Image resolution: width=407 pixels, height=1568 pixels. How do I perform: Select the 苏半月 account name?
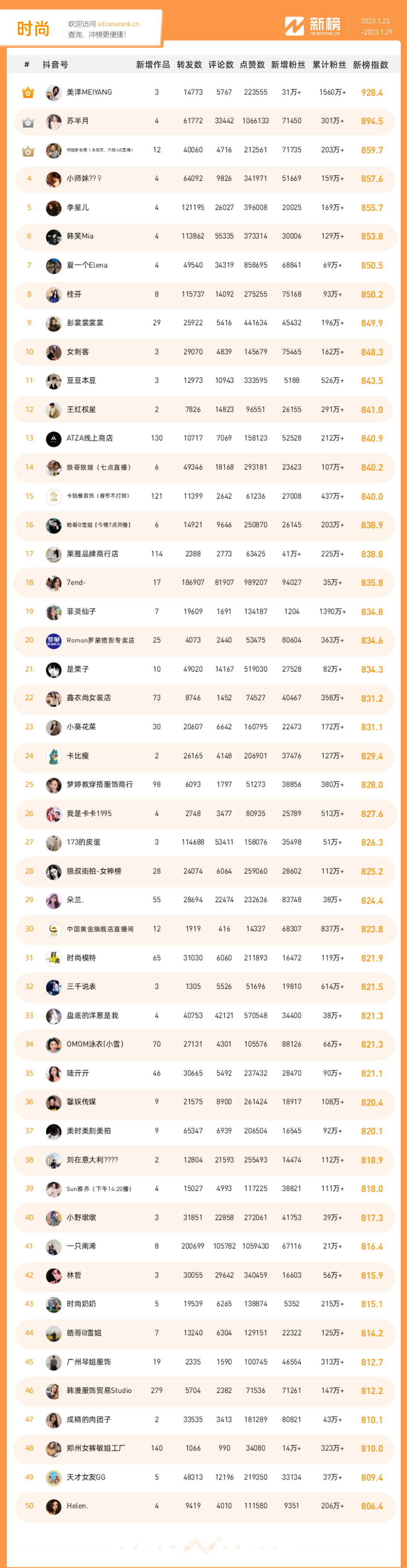point(78,121)
